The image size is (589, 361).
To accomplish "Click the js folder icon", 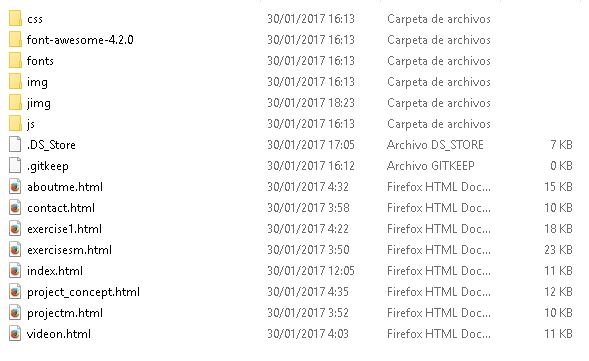I will 15,124.
